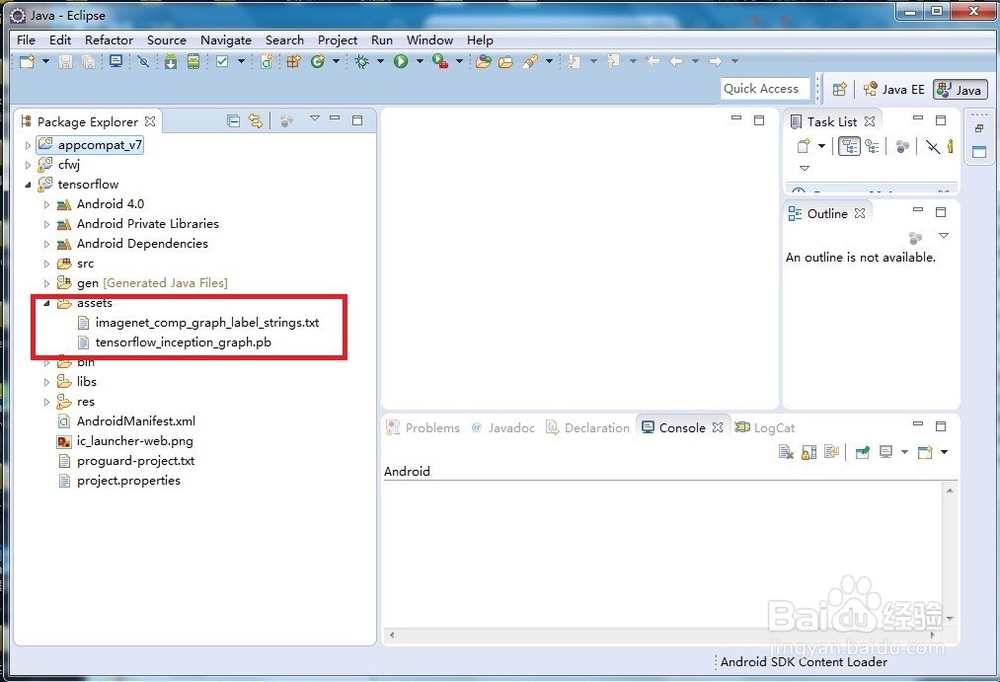The width and height of the screenshot is (1000, 682).
Task: Click the Open Type icon
Action: coord(483,61)
